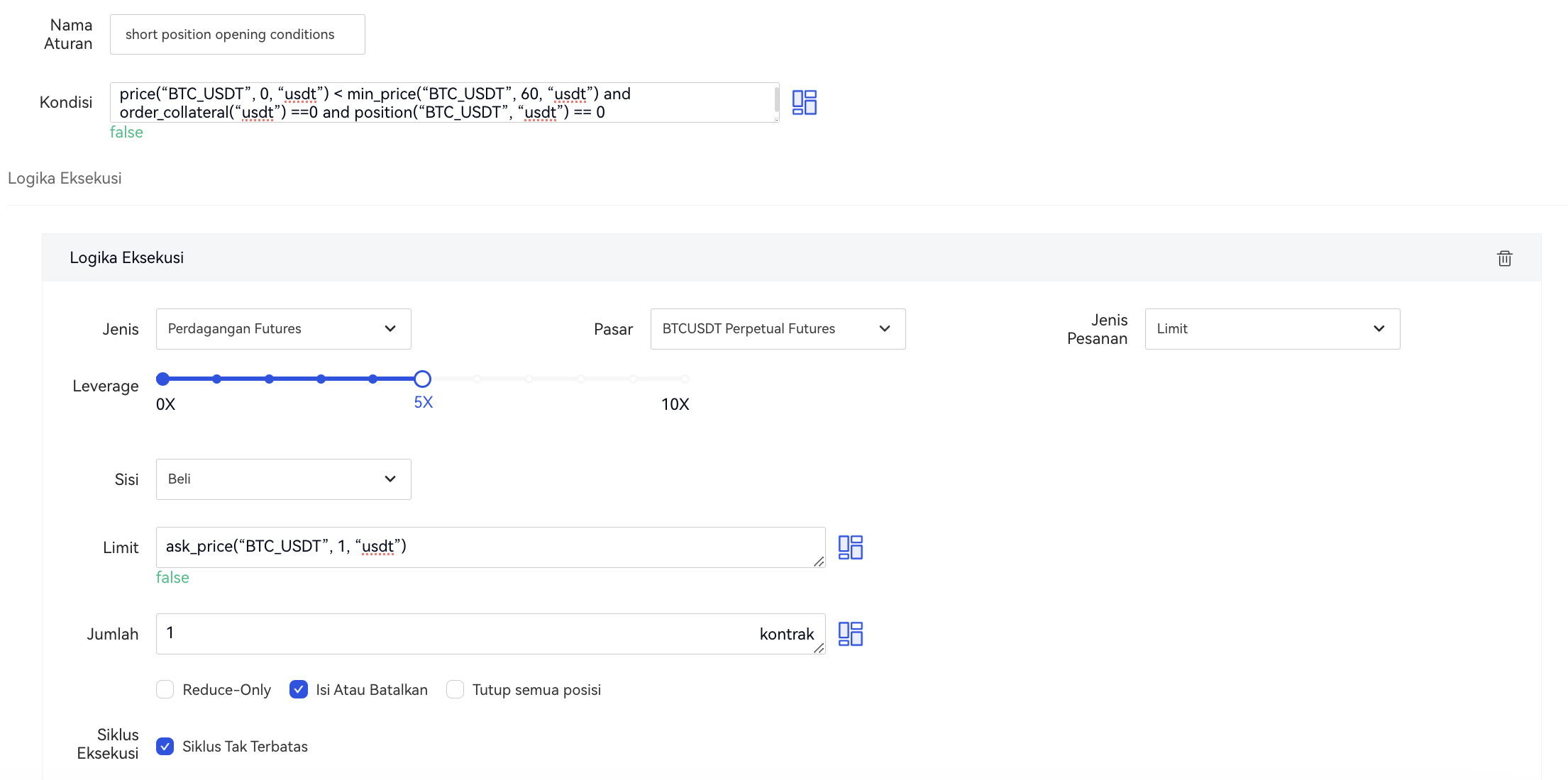Click the 5X leverage slider handle
1568x780 pixels.
pos(422,379)
